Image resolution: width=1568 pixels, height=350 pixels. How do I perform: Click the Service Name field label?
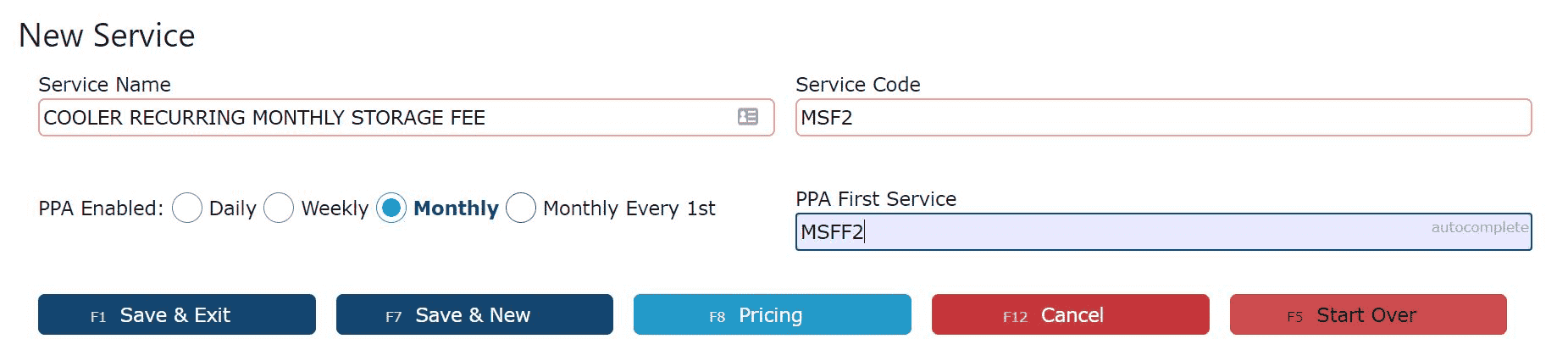(x=104, y=85)
